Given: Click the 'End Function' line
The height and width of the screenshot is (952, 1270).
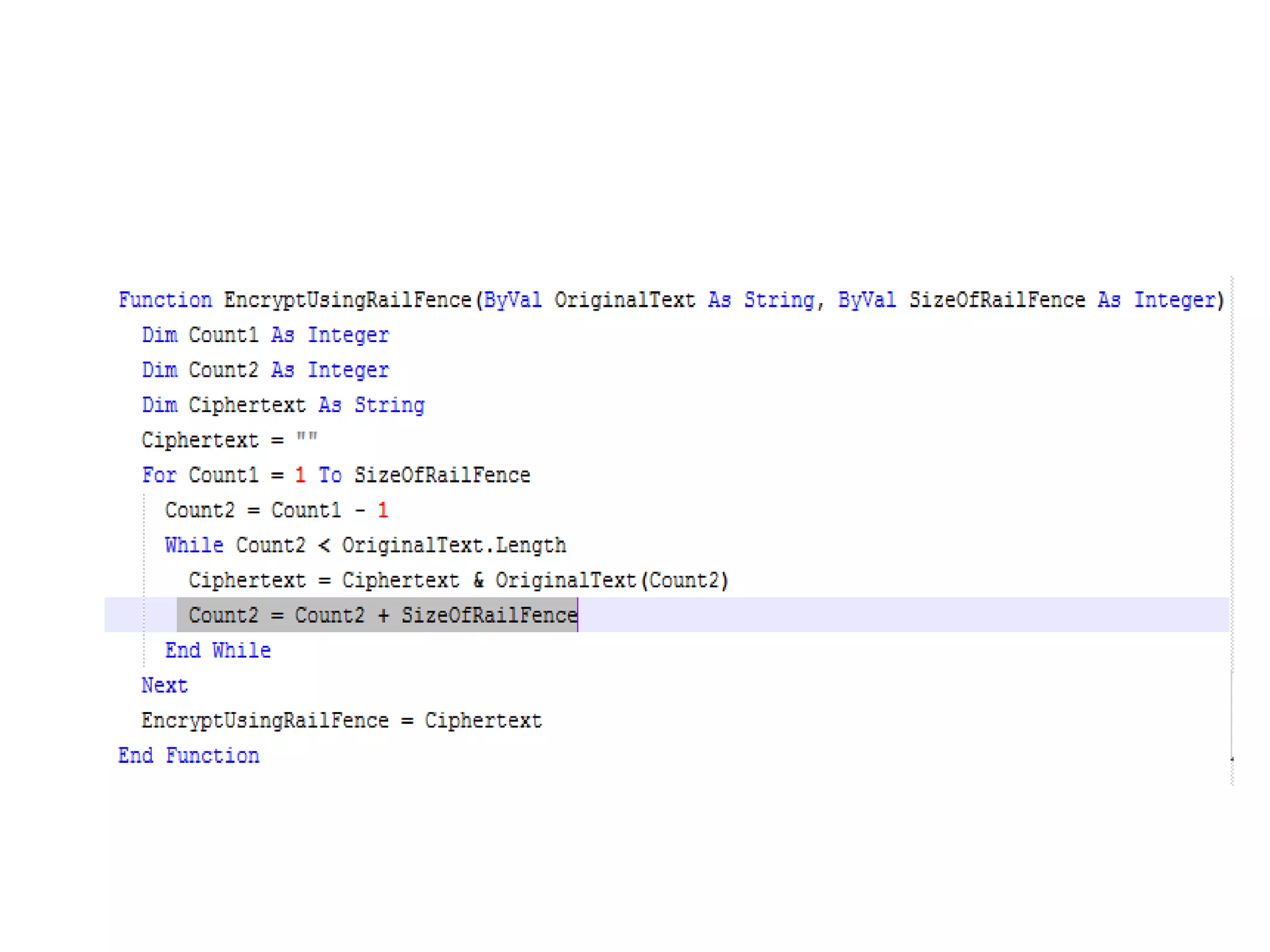Looking at the screenshot, I should 189,756.
